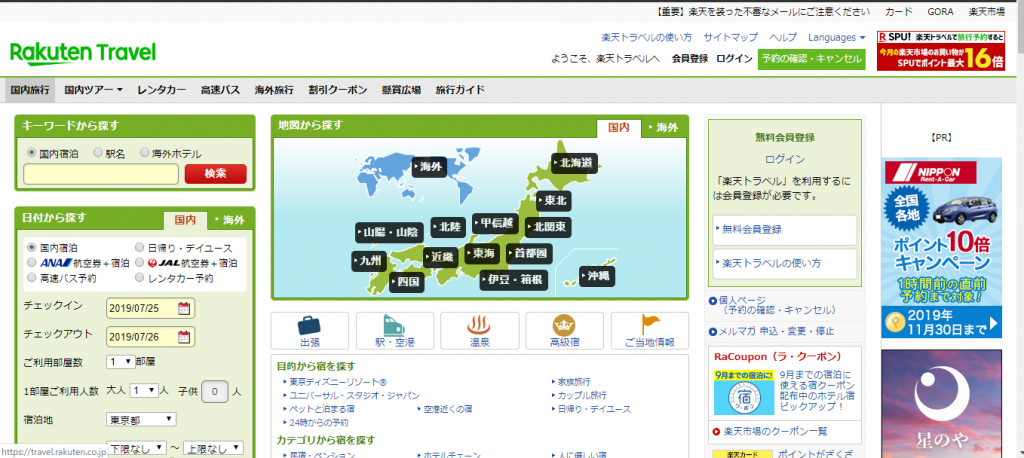This screenshot has height=458, width=1024.
Task: Select 九州 region on map
Action: coord(369,261)
